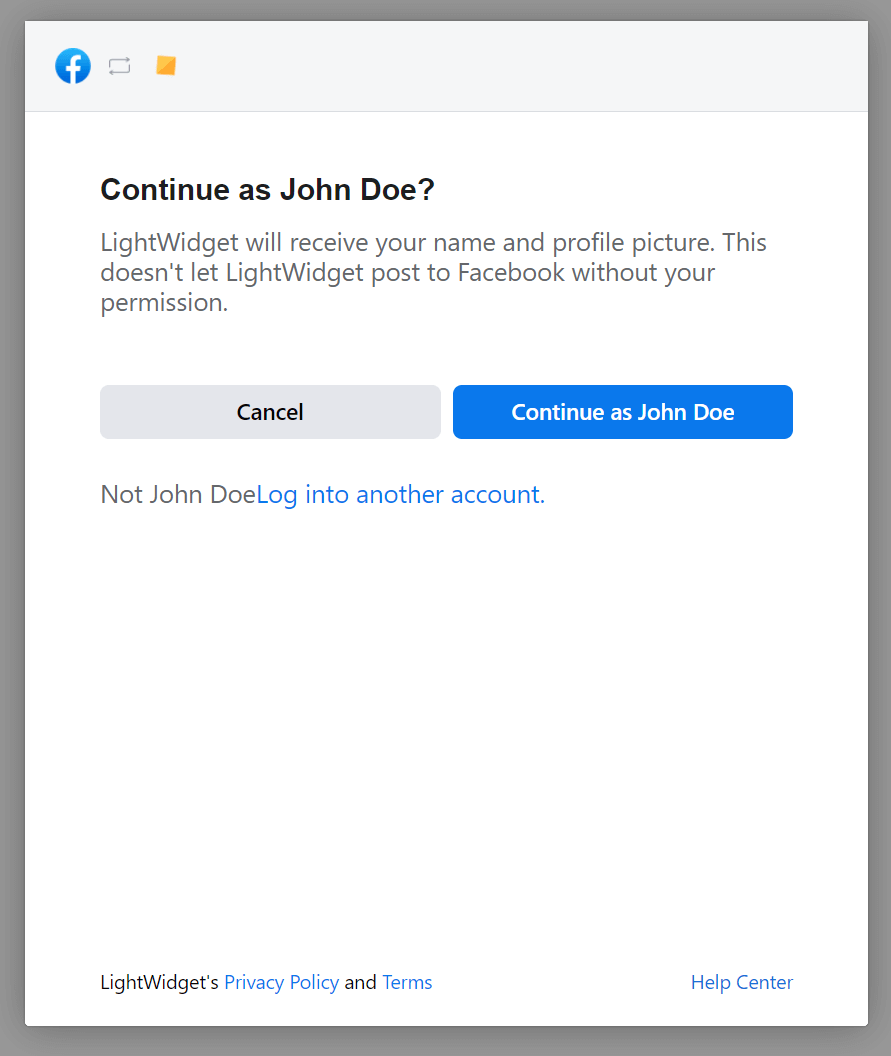The width and height of the screenshot is (891, 1056).
Task: Continue as John Doe
Action: point(622,412)
